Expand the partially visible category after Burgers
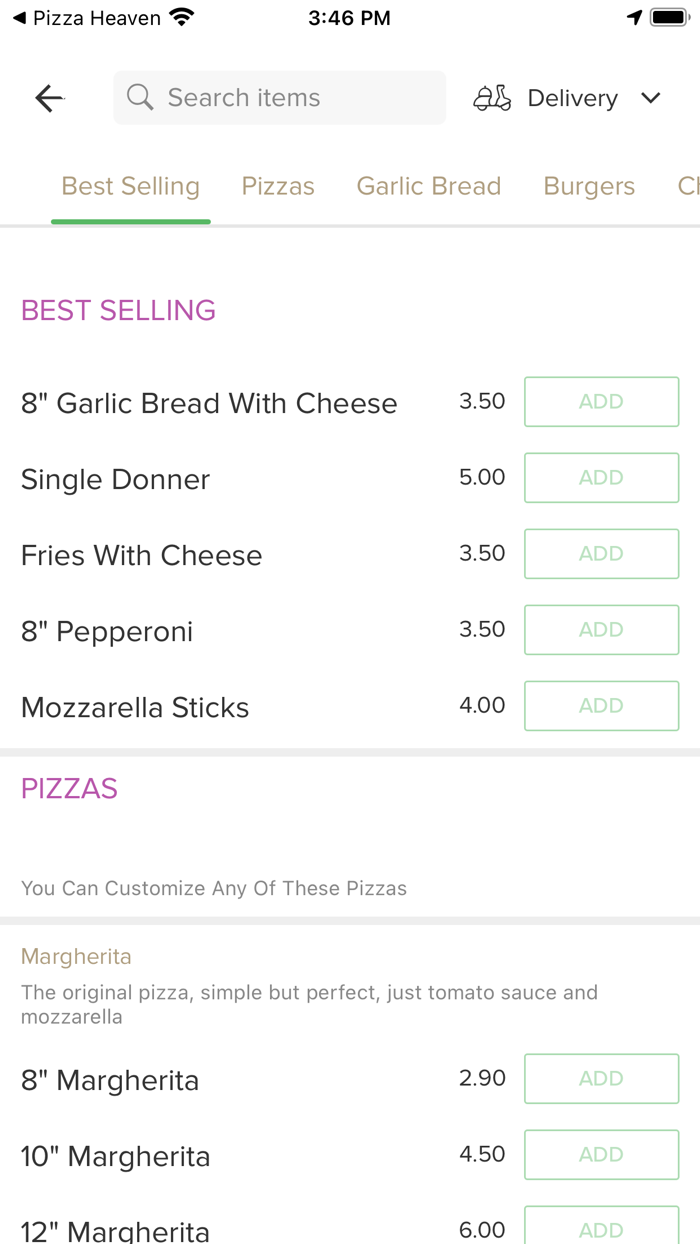The height and width of the screenshot is (1244, 700). 686,186
